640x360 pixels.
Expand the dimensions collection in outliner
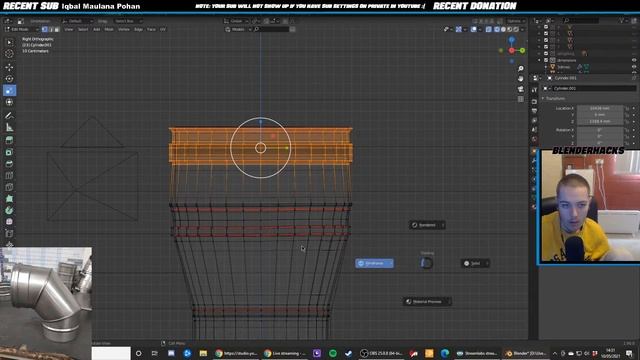pos(539,60)
